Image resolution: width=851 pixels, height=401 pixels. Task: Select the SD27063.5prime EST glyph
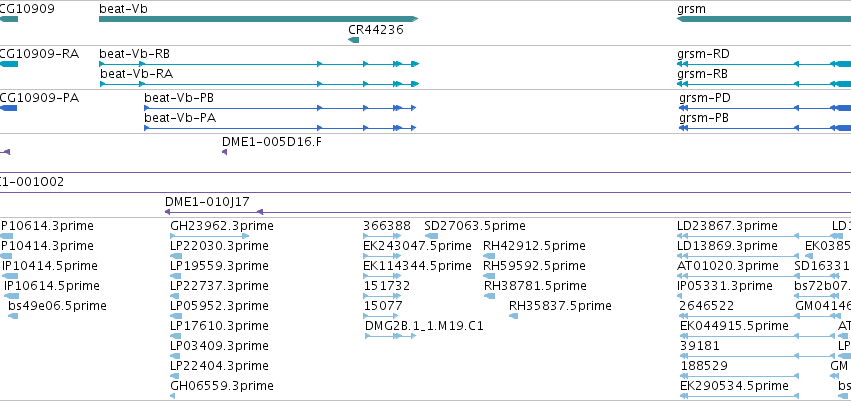click(x=431, y=236)
